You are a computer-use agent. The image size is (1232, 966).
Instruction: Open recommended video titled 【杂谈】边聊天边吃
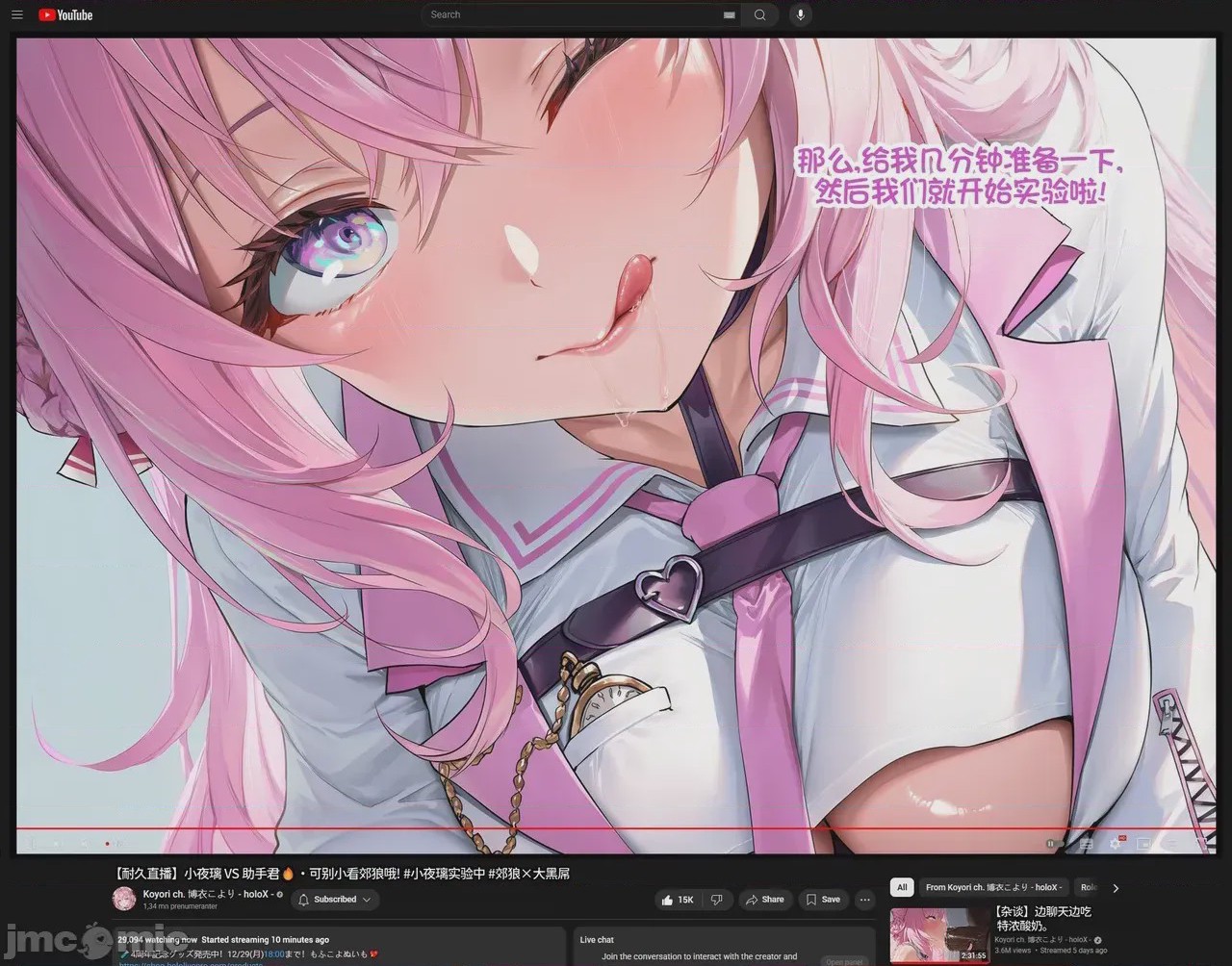(x=1043, y=918)
